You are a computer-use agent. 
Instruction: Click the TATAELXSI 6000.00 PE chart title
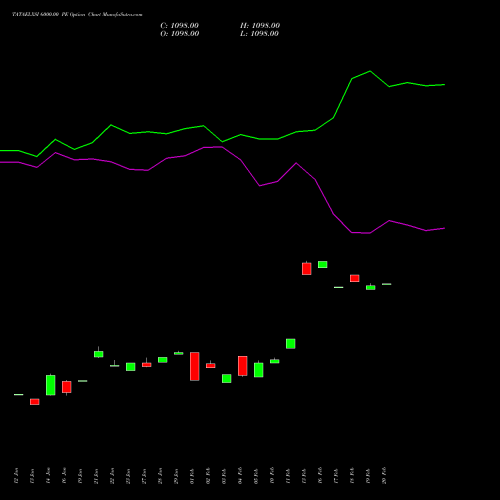(x=77, y=15)
